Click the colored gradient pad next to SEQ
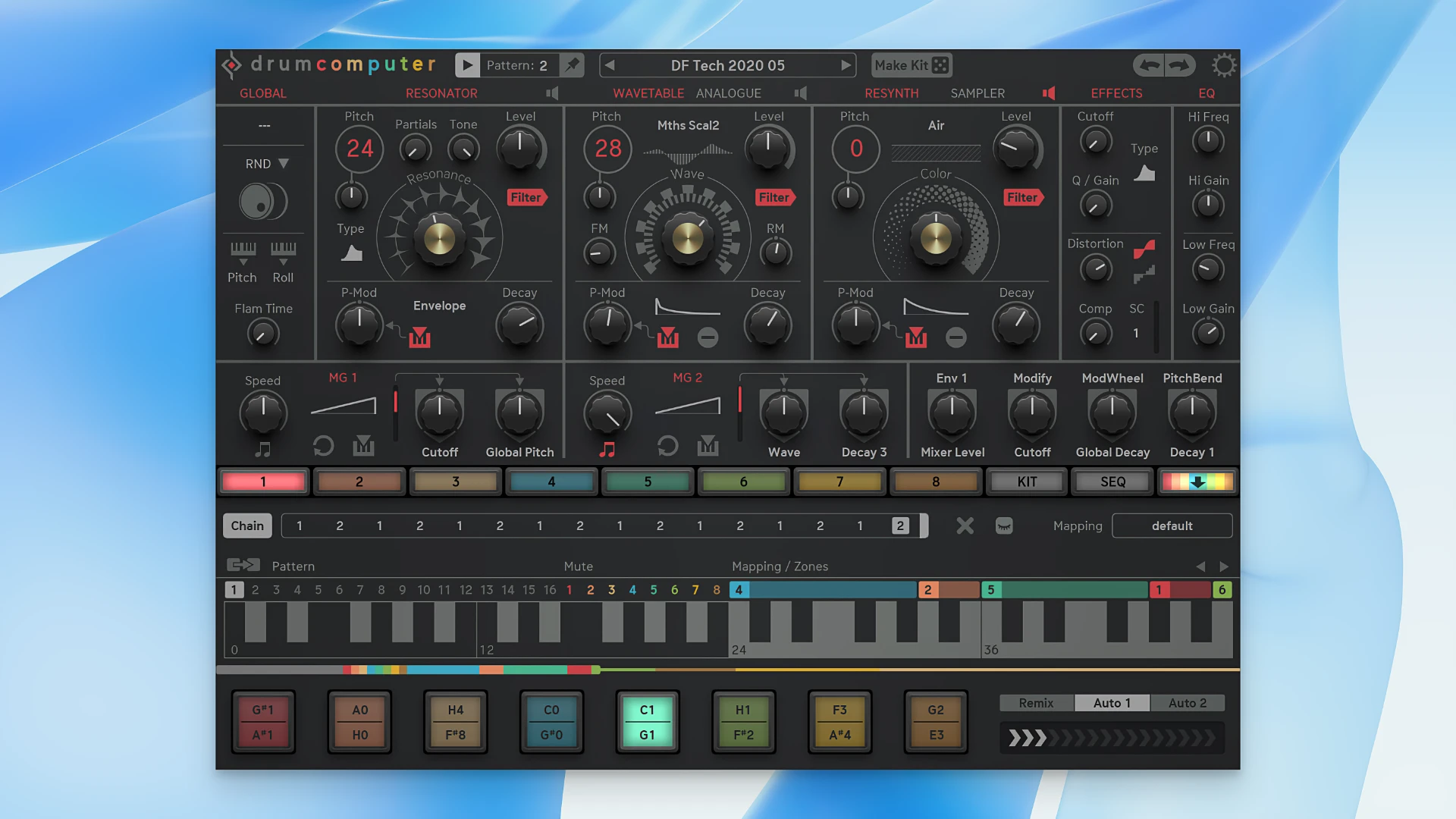 click(x=1197, y=482)
